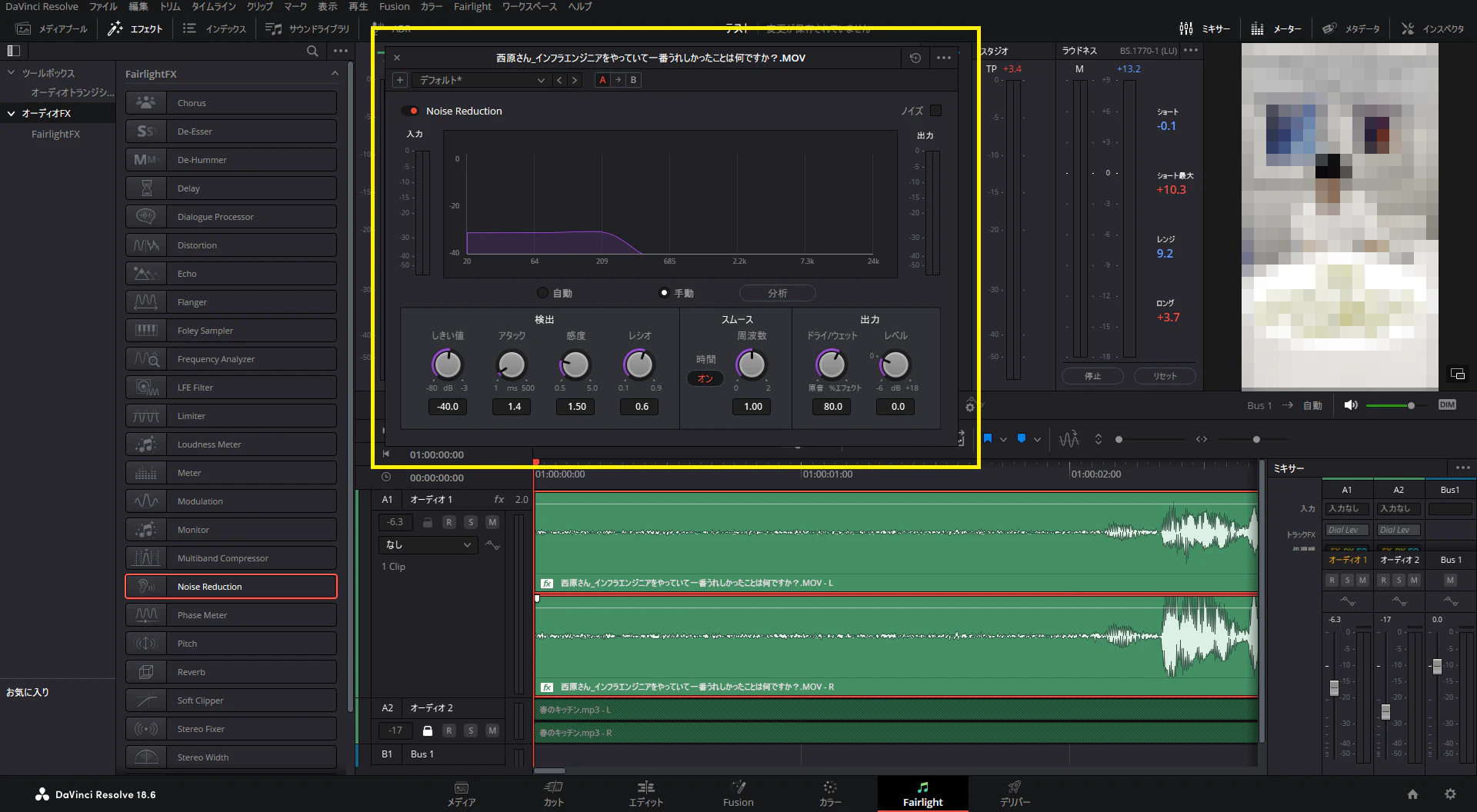
Task: Search the effects library
Action: click(x=312, y=51)
